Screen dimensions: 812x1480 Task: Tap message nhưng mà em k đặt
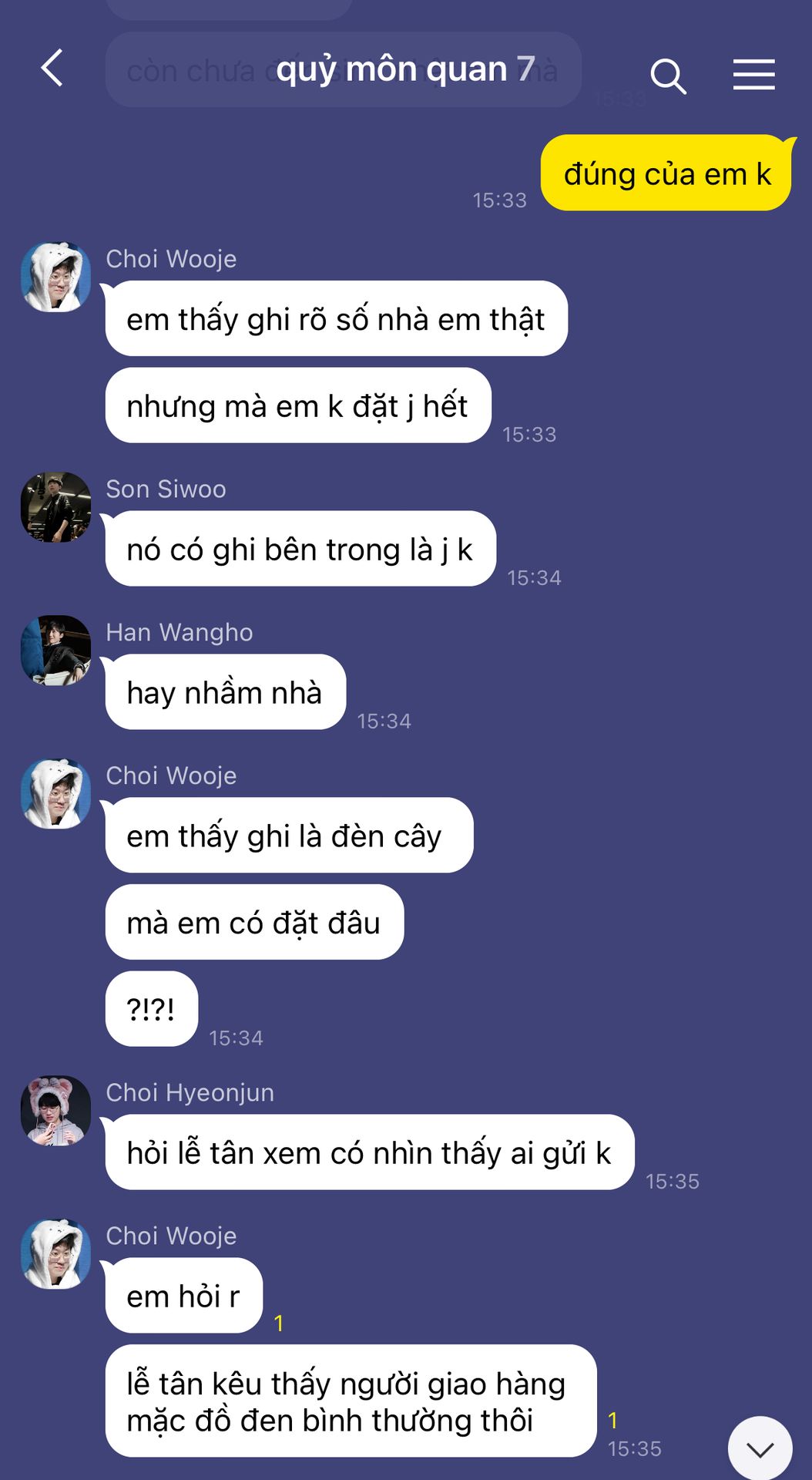pos(298,405)
